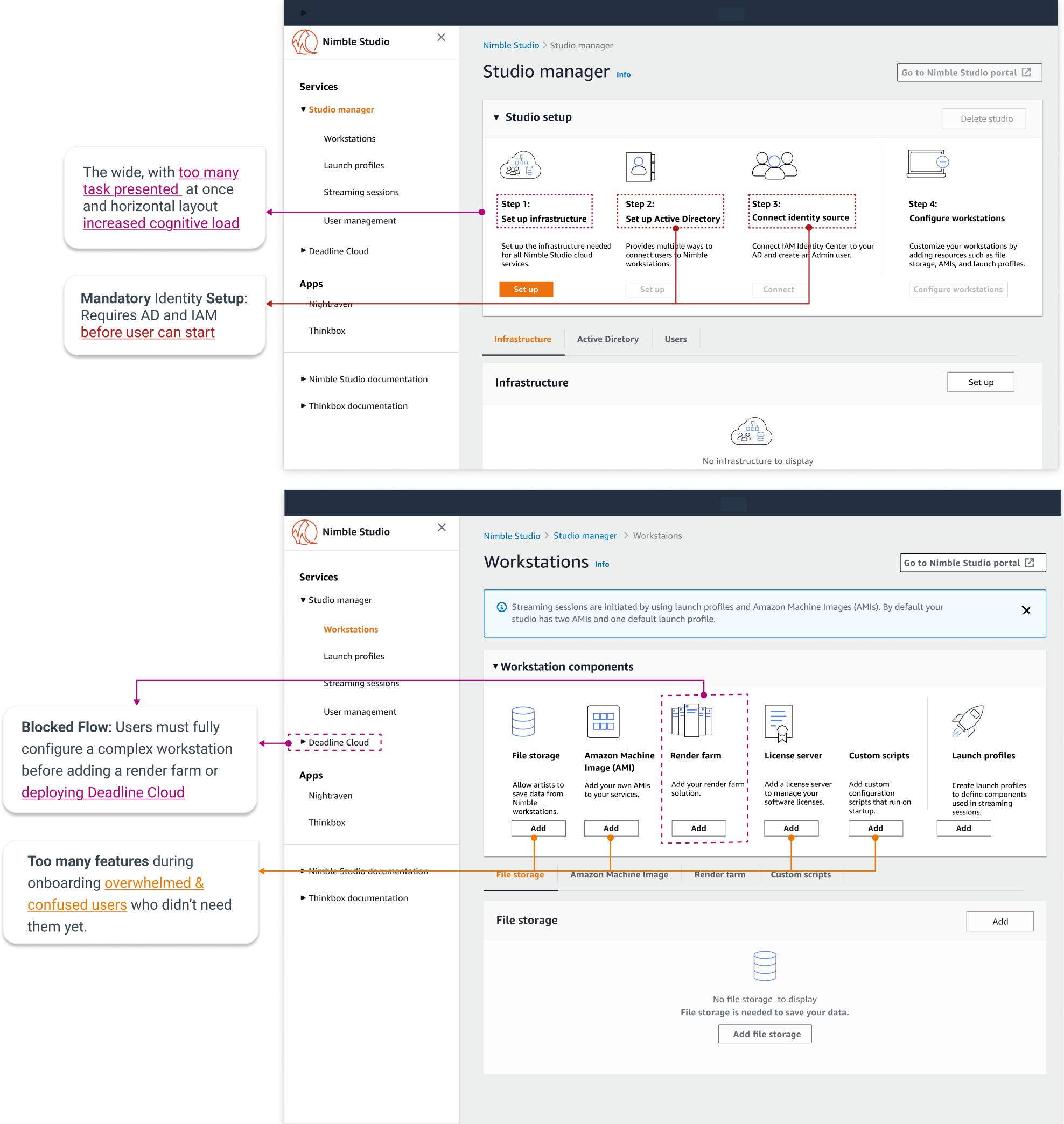
Task: Open Go to Nimble Studio portal in Workstations
Action: [972, 563]
